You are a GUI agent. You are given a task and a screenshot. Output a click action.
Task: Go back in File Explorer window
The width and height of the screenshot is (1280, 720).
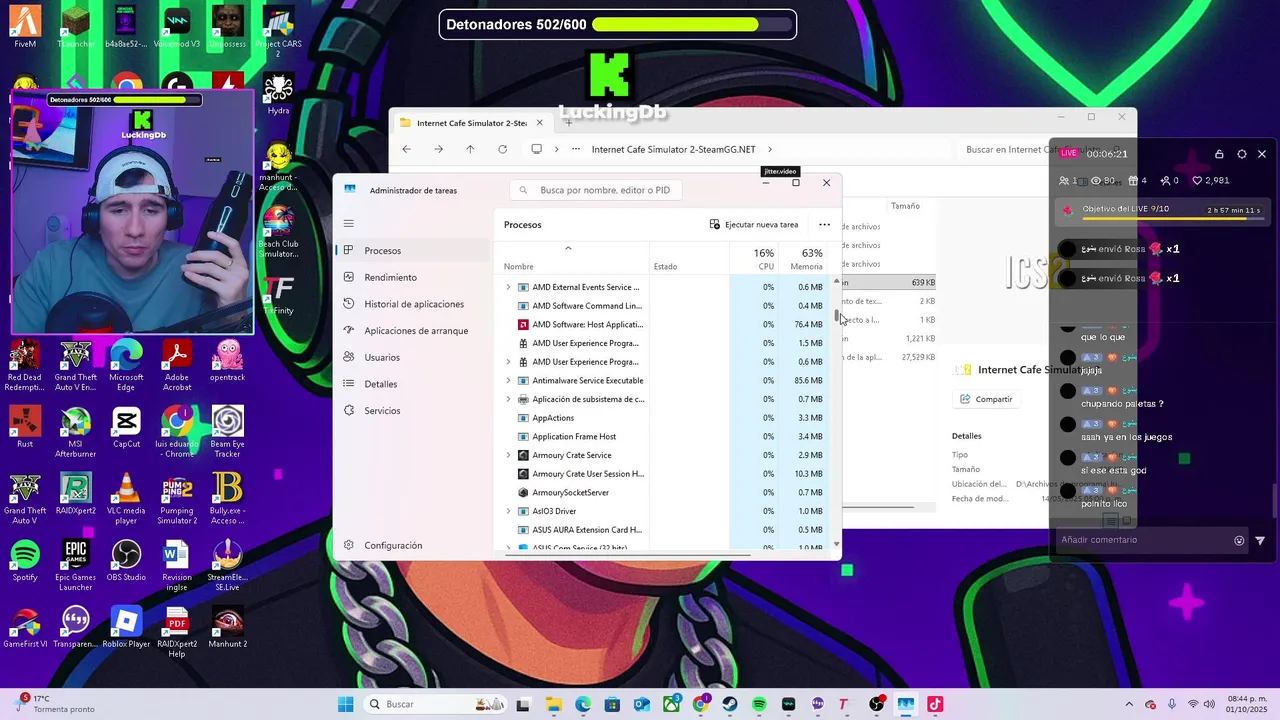pos(406,149)
